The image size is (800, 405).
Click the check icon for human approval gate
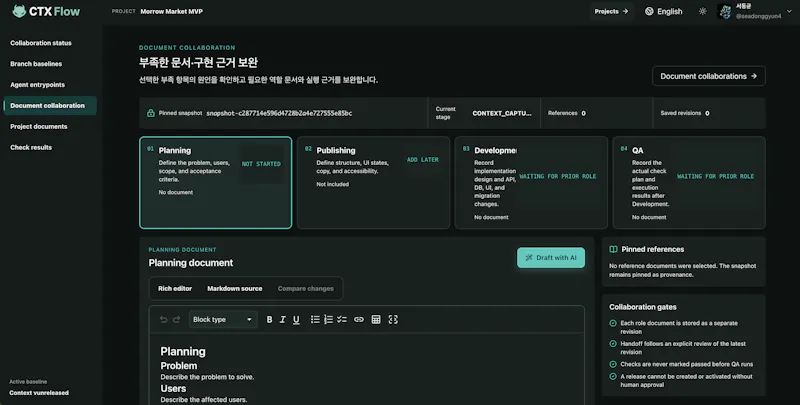pyautogui.click(x=613, y=376)
